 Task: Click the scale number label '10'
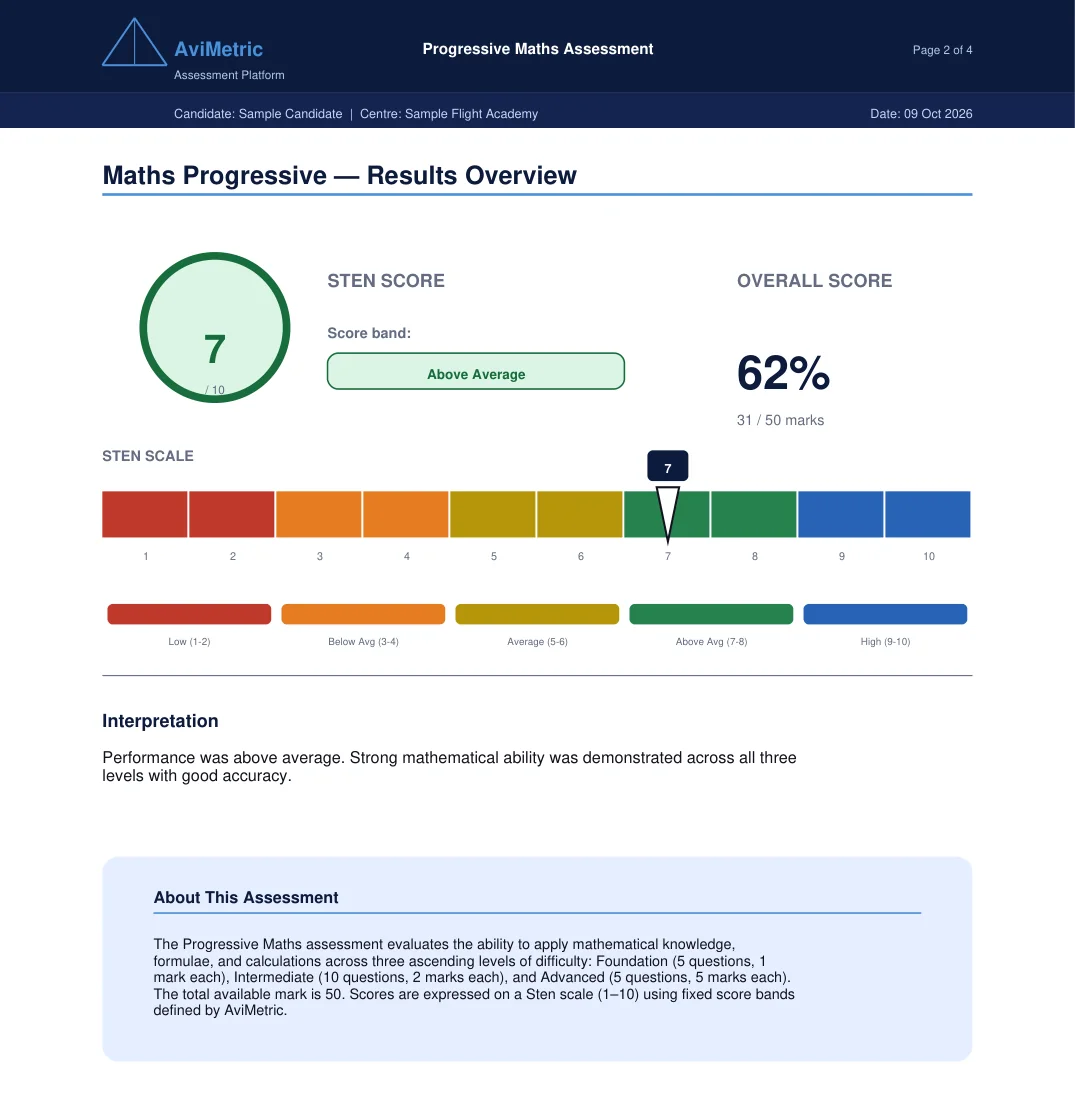point(929,556)
